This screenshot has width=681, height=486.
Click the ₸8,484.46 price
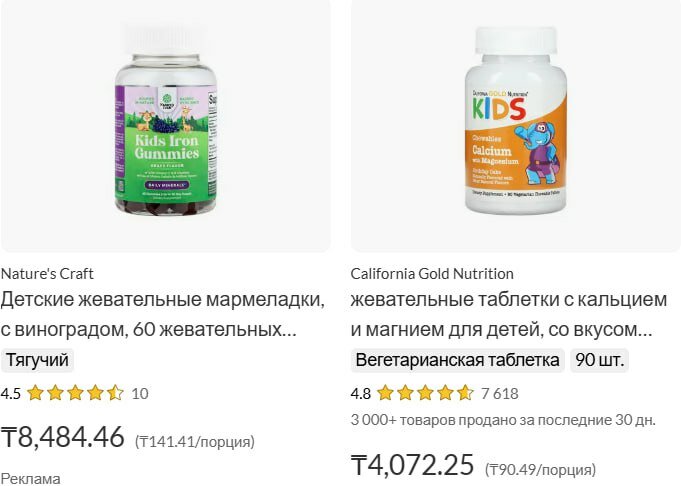pyautogui.click(x=63, y=437)
